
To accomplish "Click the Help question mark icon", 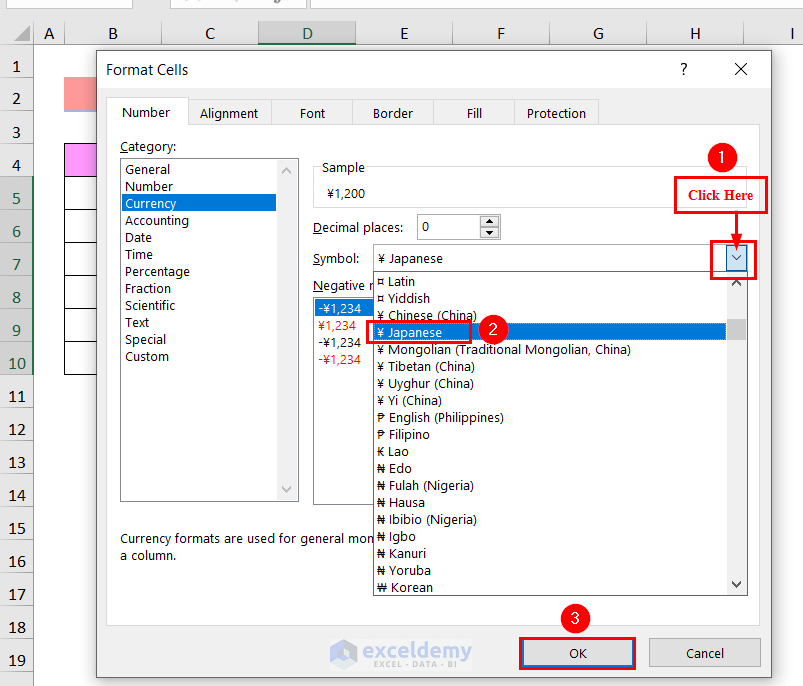I will (683, 69).
